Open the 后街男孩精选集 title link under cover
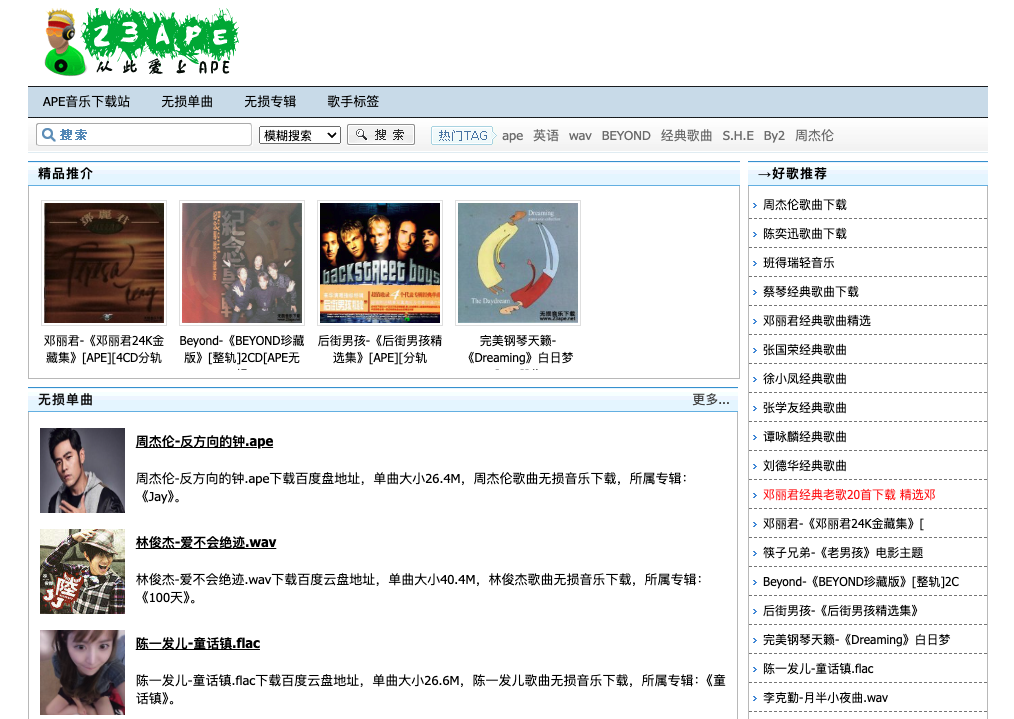 [x=380, y=349]
